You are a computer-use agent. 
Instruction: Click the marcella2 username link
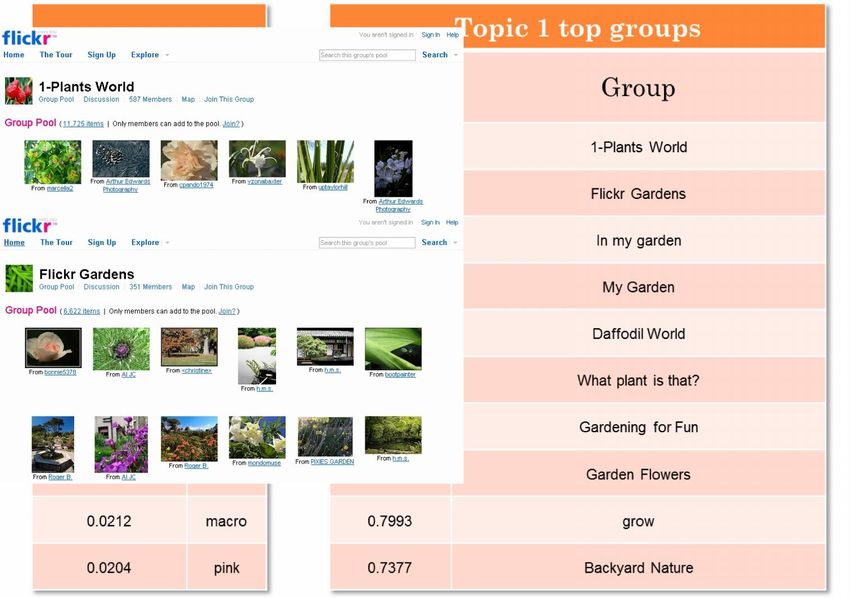pos(60,188)
